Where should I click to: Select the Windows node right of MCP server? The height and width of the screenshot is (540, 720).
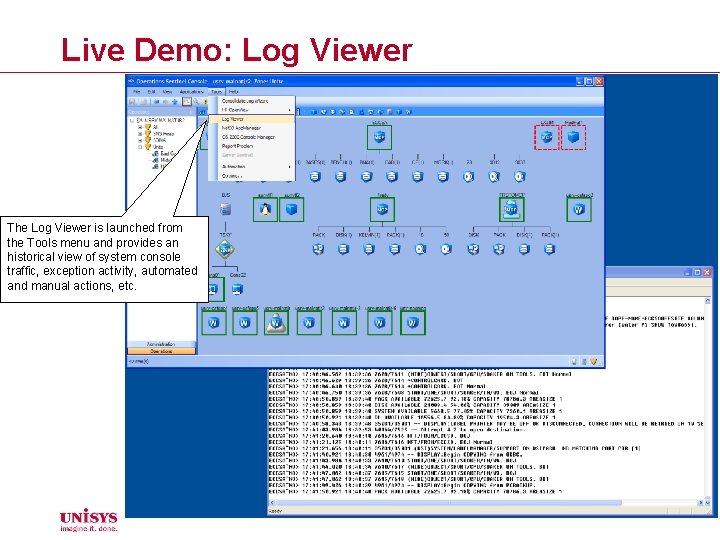click(x=579, y=209)
